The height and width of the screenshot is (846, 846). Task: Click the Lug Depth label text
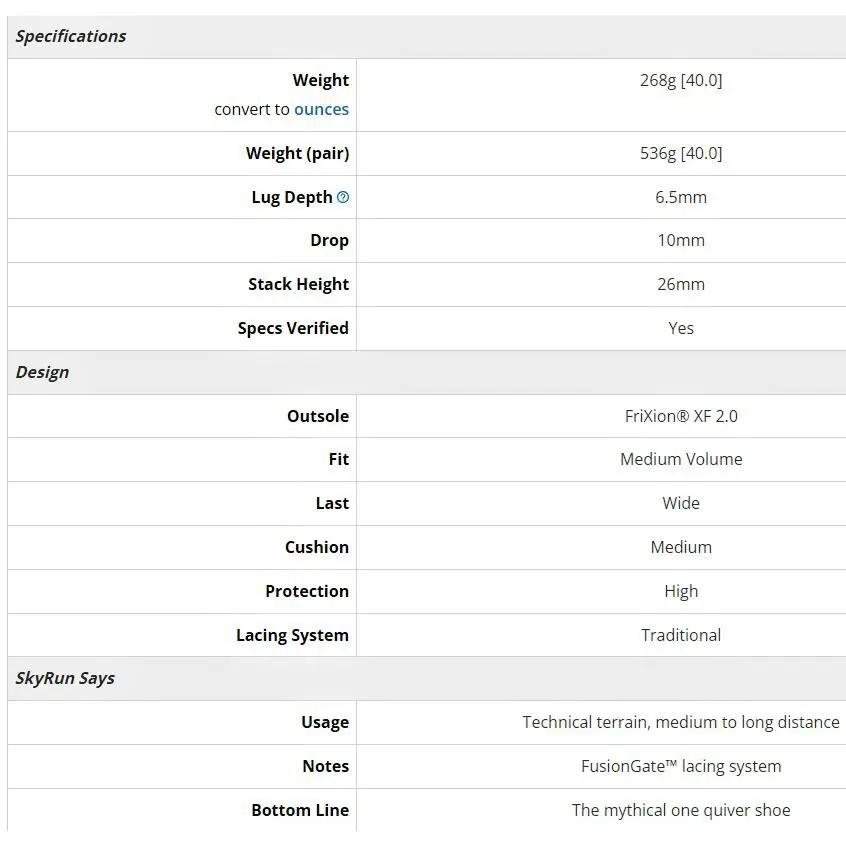292,197
